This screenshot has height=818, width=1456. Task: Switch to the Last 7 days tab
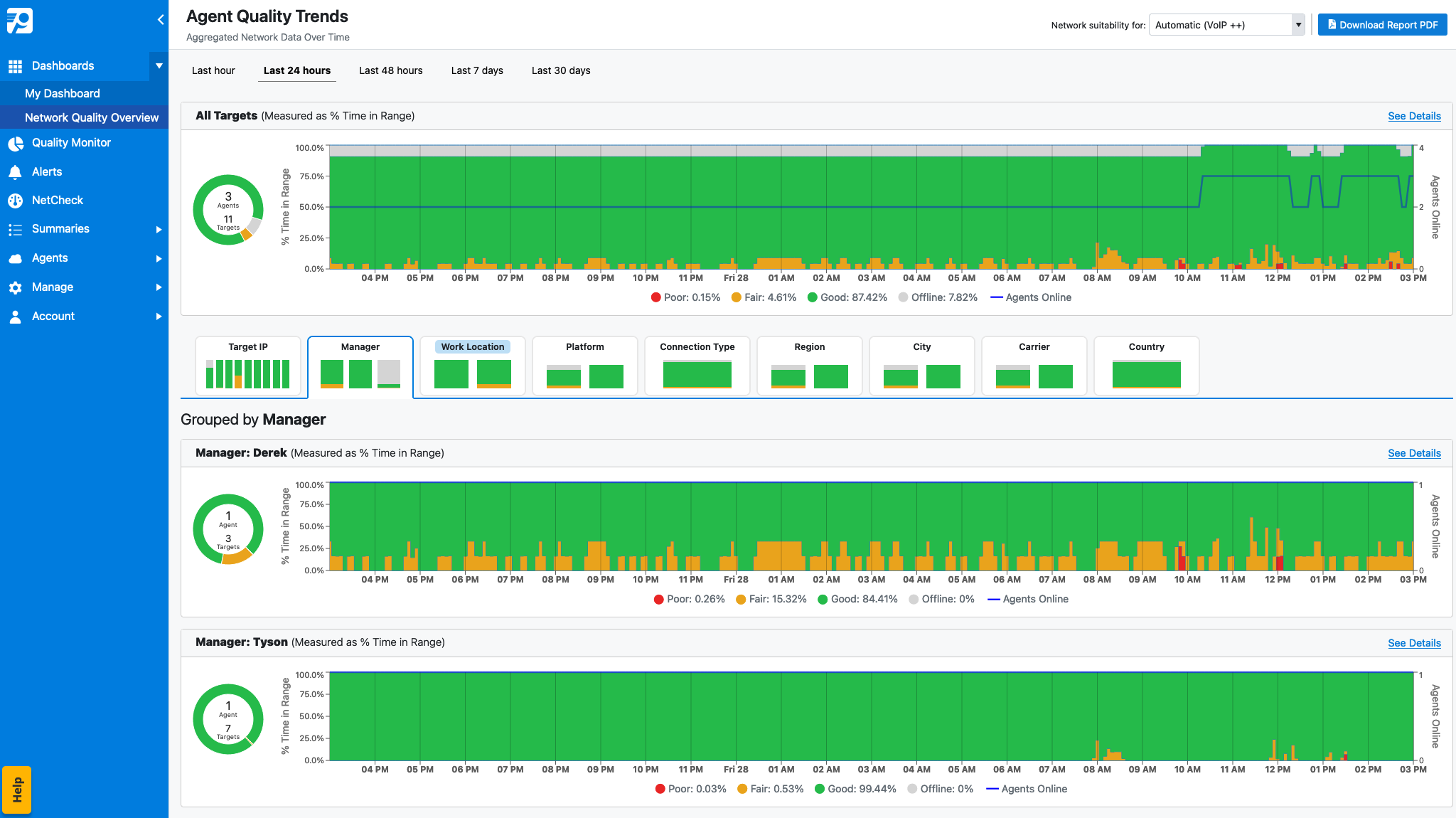[x=476, y=70]
